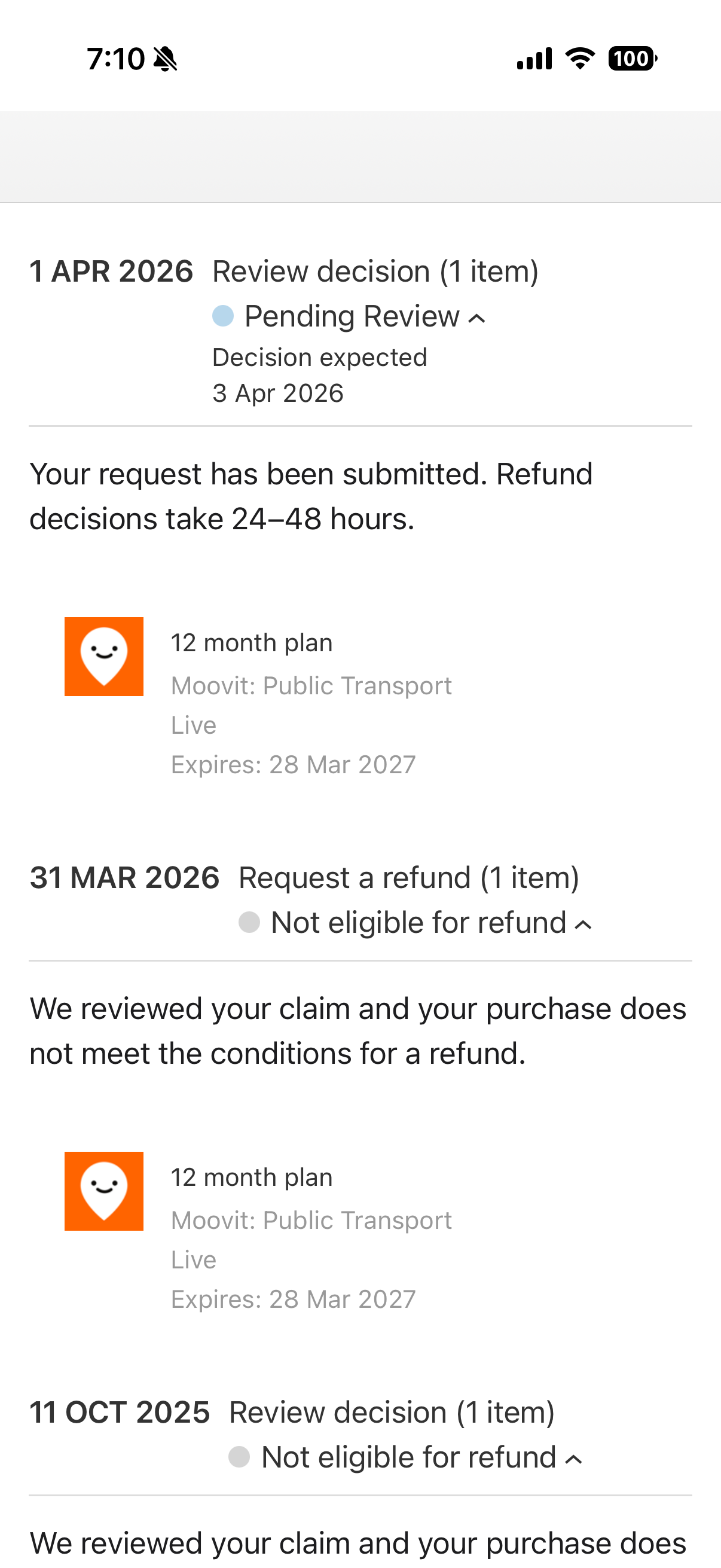Viewport: 721px width, 1568px height.
Task: Tap the silent mode bell icon
Action: coord(165,59)
